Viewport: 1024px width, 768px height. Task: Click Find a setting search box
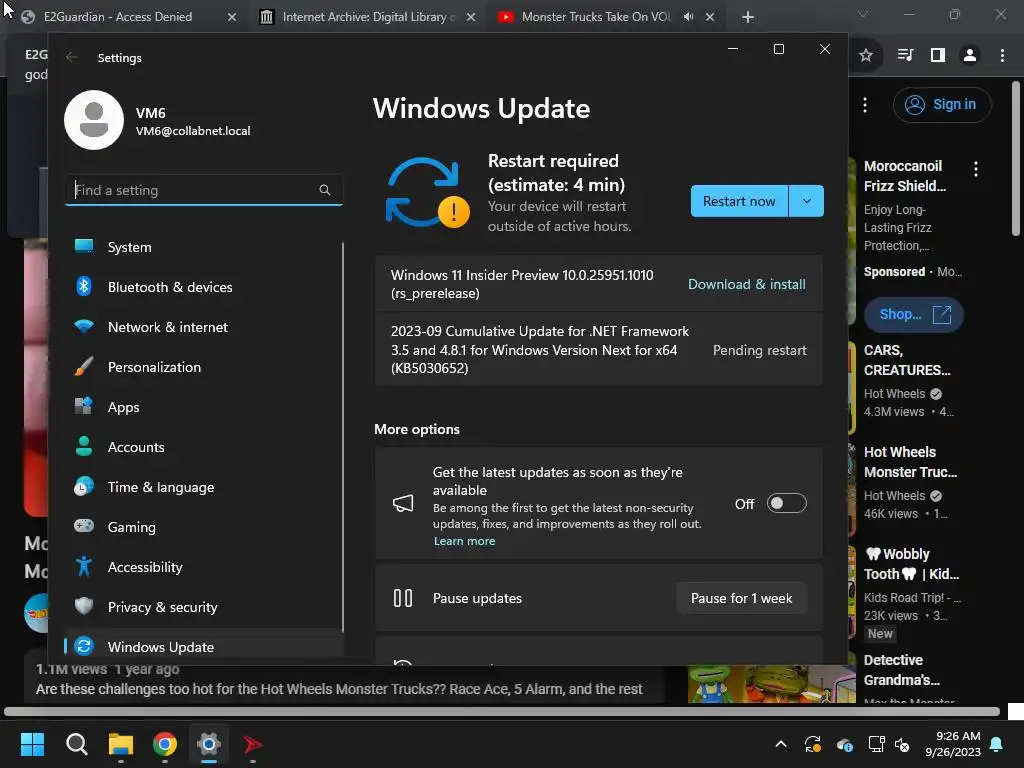204,190
